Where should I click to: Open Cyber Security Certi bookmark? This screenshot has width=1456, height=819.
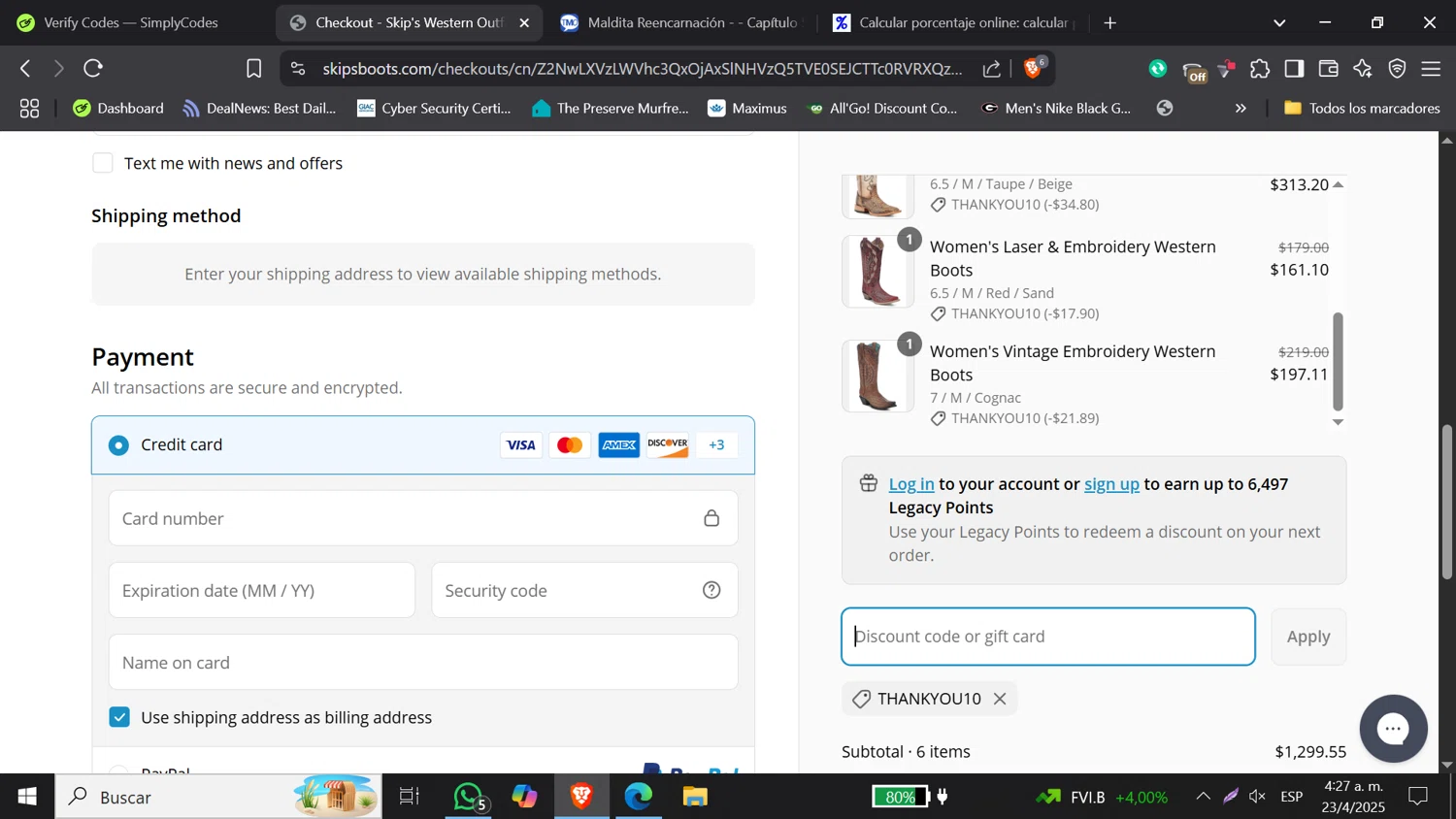point(434,108)
